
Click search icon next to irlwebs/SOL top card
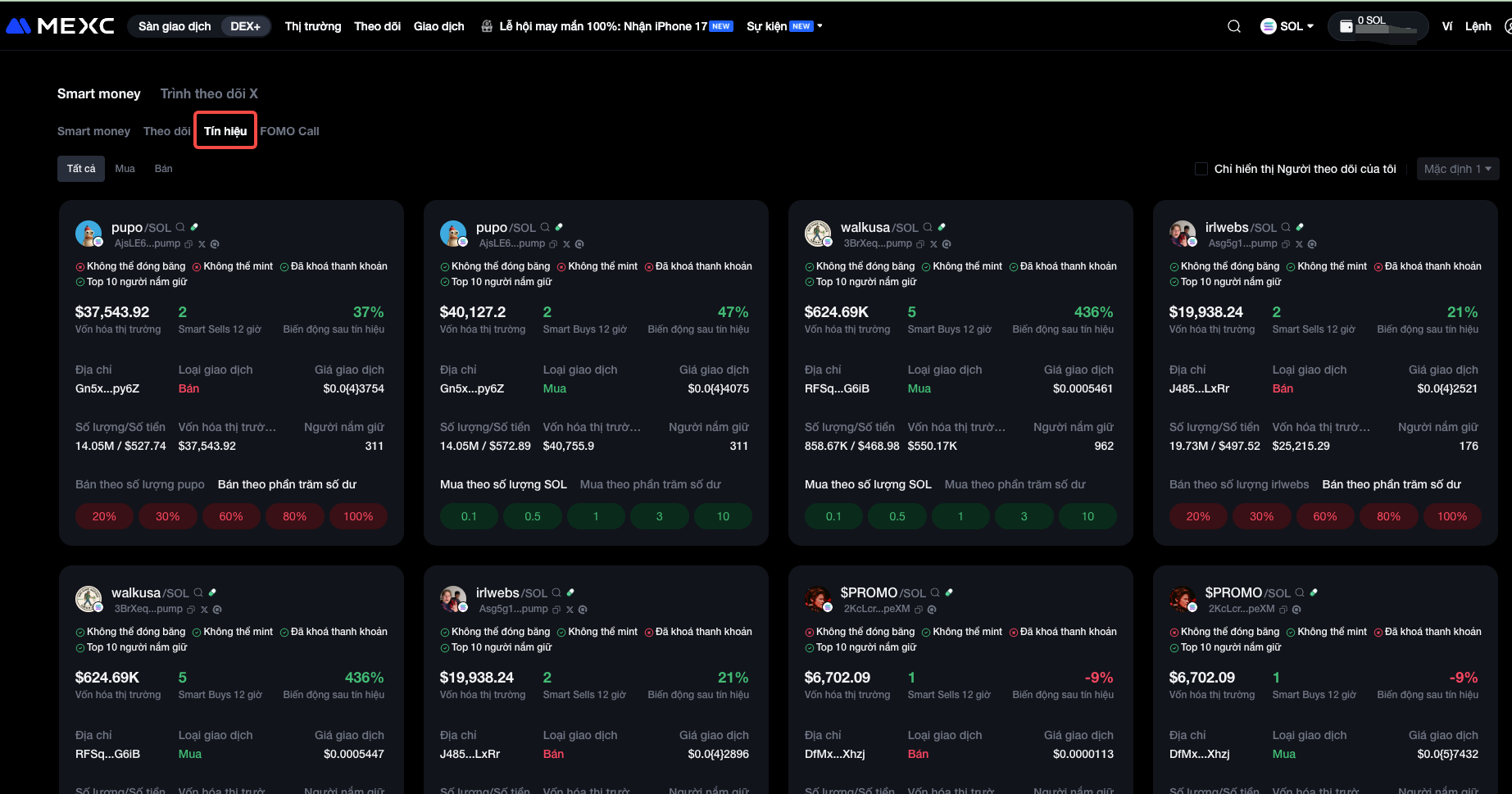click(1286, 228)
